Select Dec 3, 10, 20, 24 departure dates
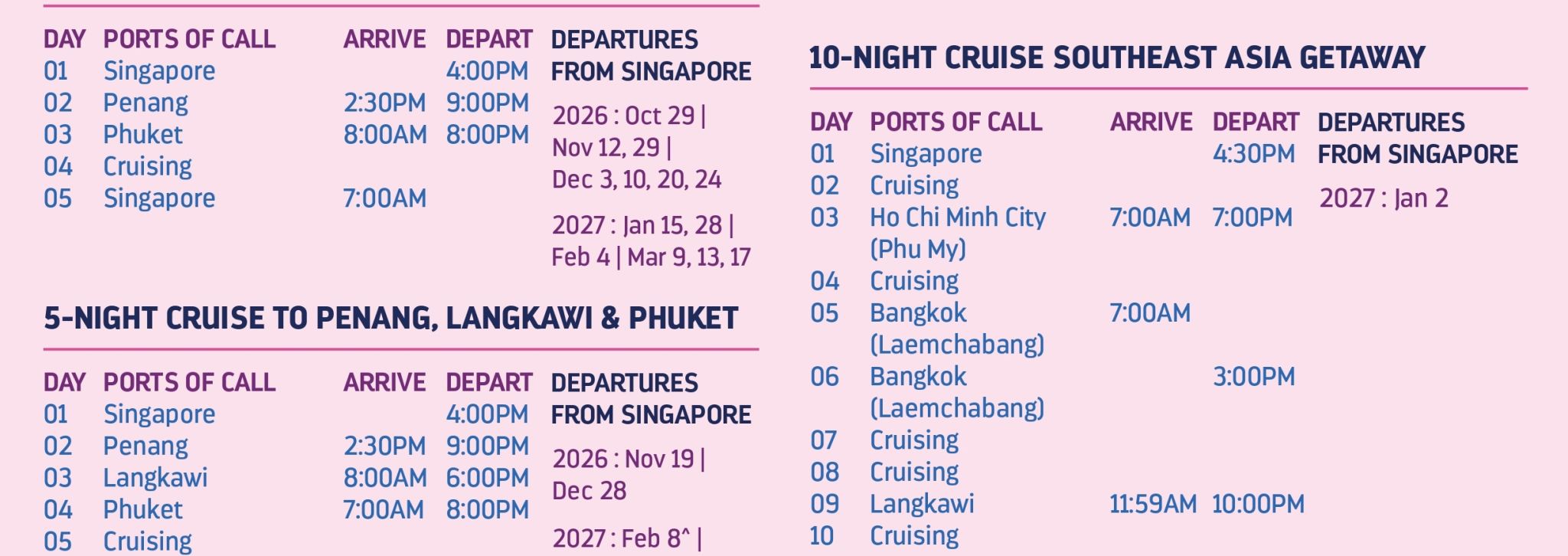 click(x=637, y=179)
